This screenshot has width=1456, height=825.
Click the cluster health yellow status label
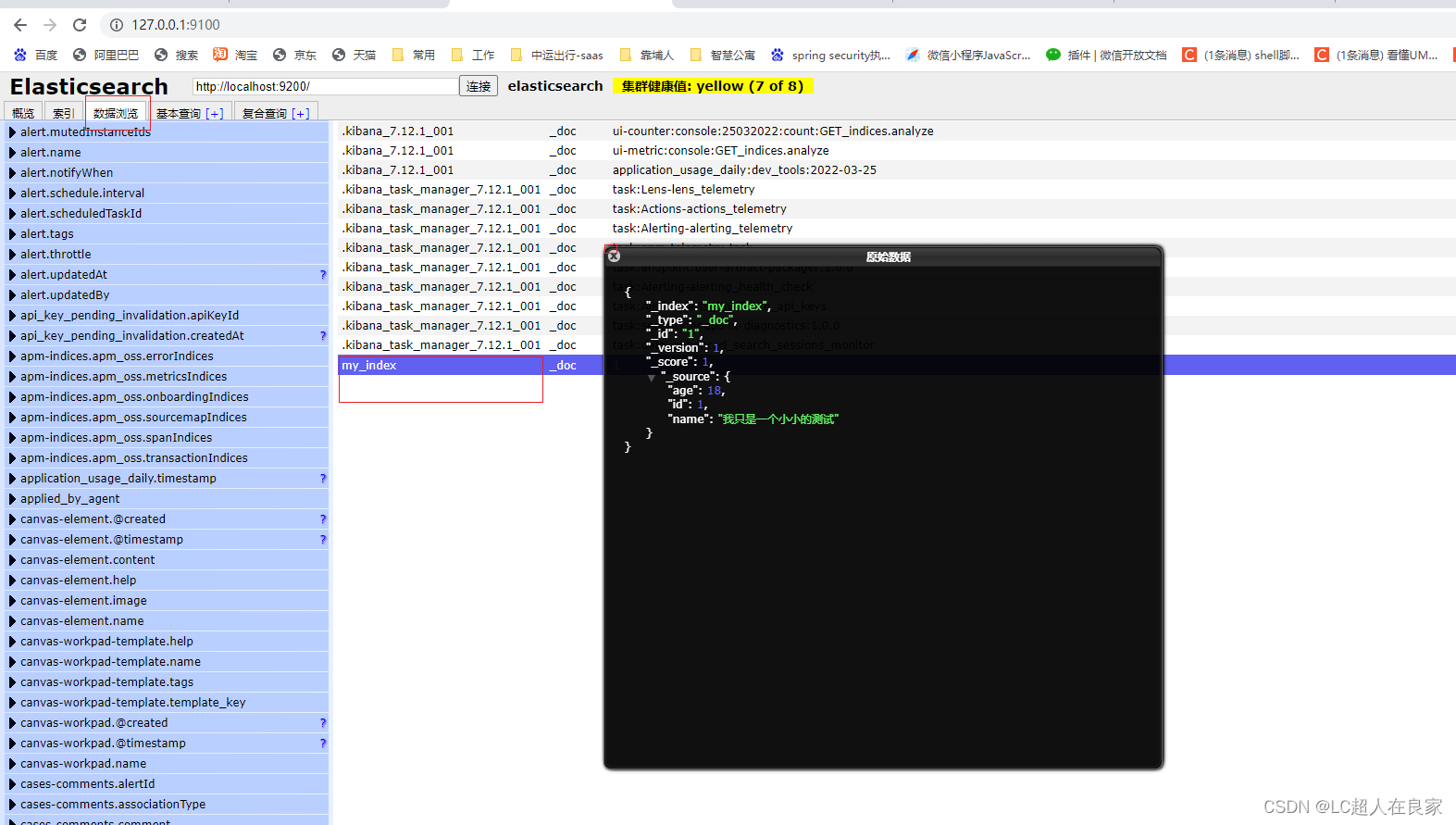tap(713, 86)
